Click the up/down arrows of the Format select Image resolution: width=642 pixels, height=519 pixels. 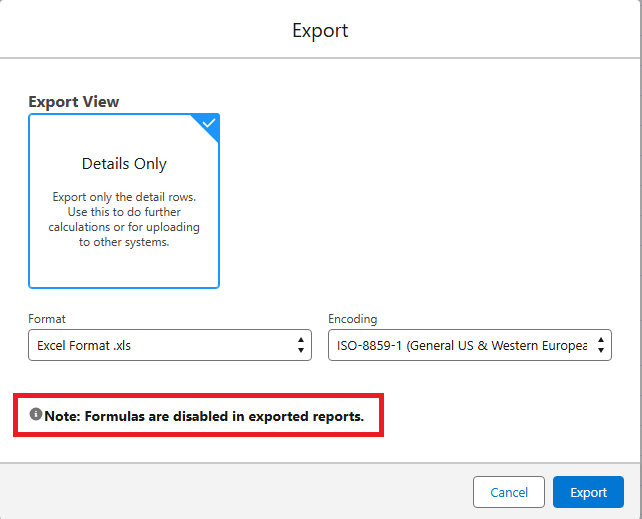click(x=301, y=345)
